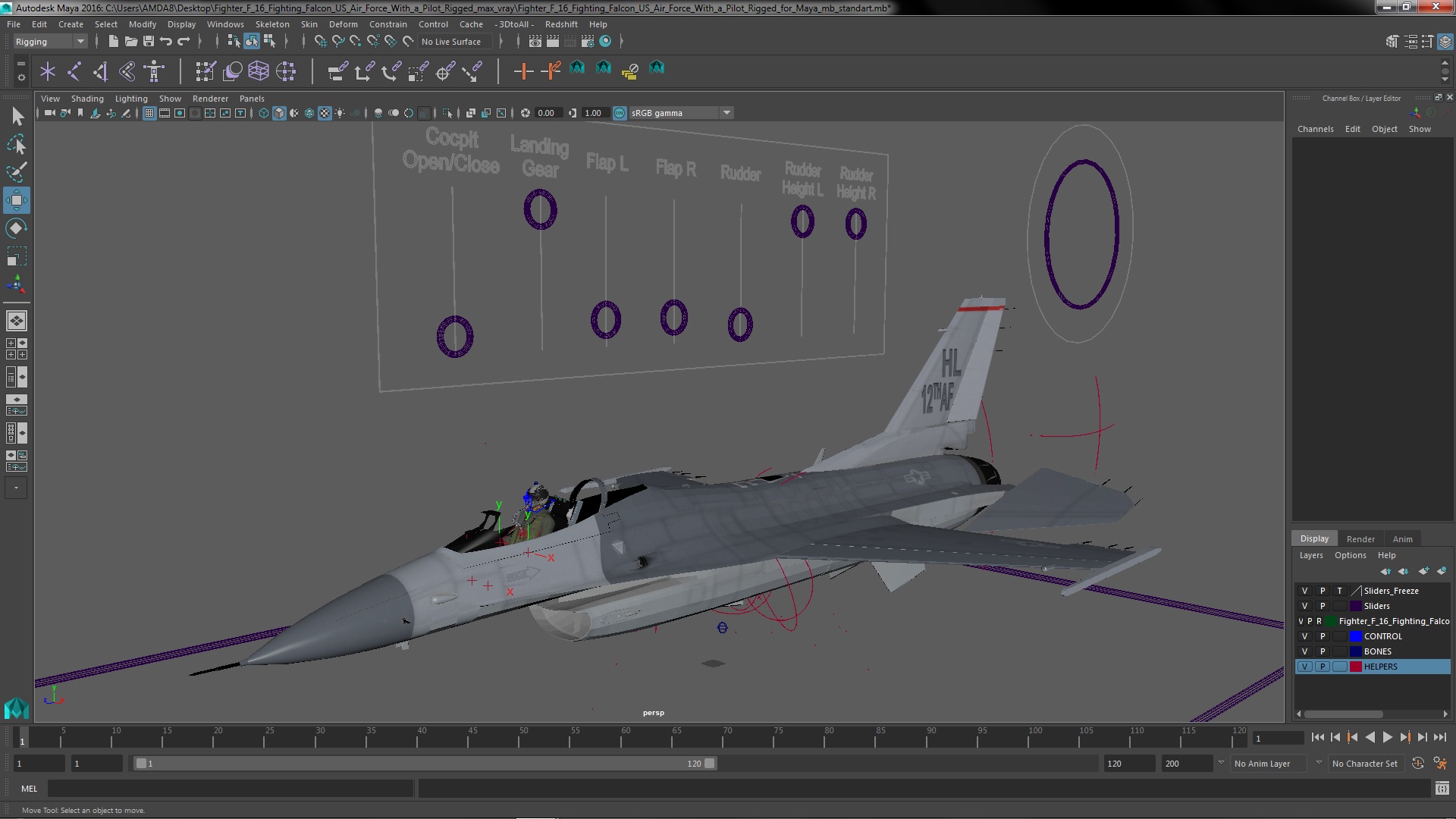Screen dimensions: 1456x819
Task: Open the Skeleton menu
Action: [x=272, y=24]
